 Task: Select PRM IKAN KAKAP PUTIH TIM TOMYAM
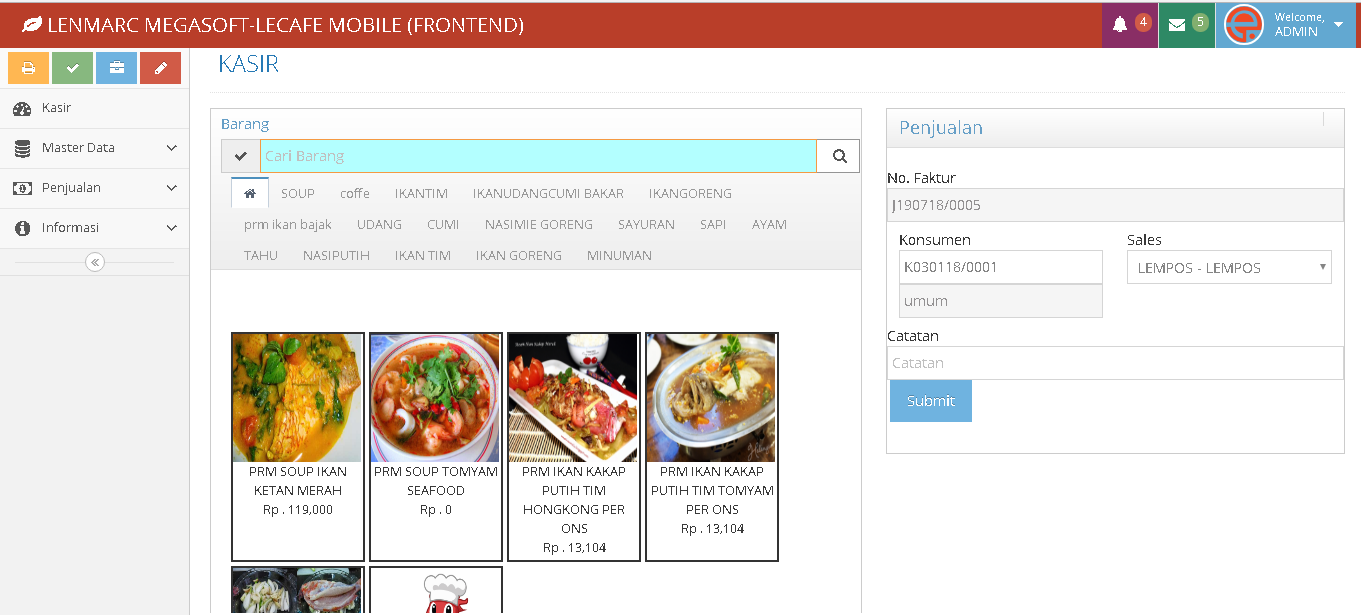[x=712, y=447]
